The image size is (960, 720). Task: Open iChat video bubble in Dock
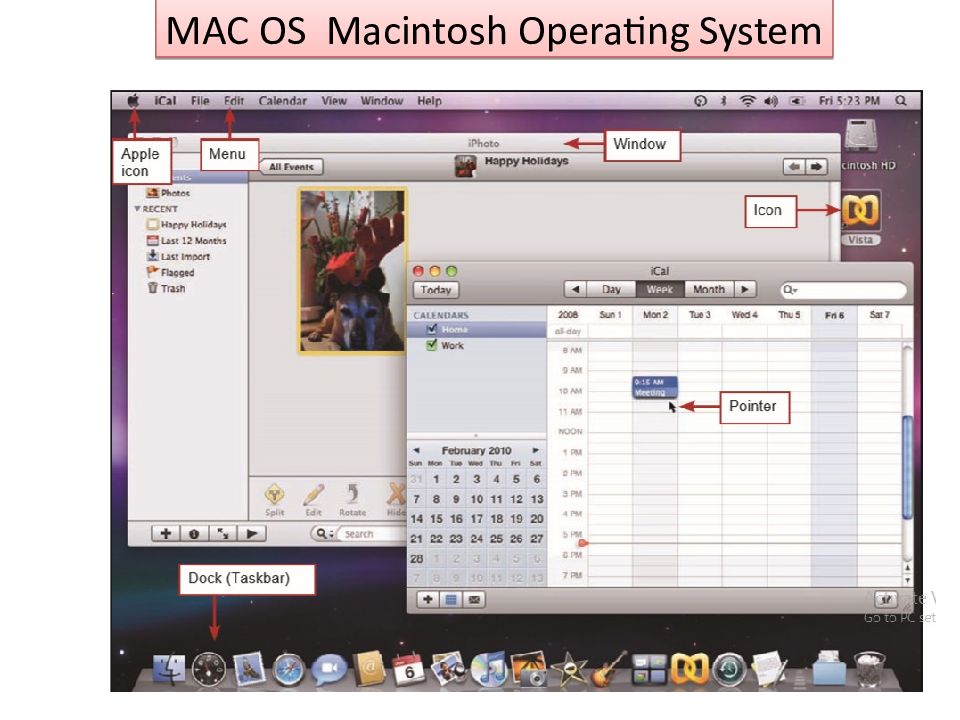point(329,669)
